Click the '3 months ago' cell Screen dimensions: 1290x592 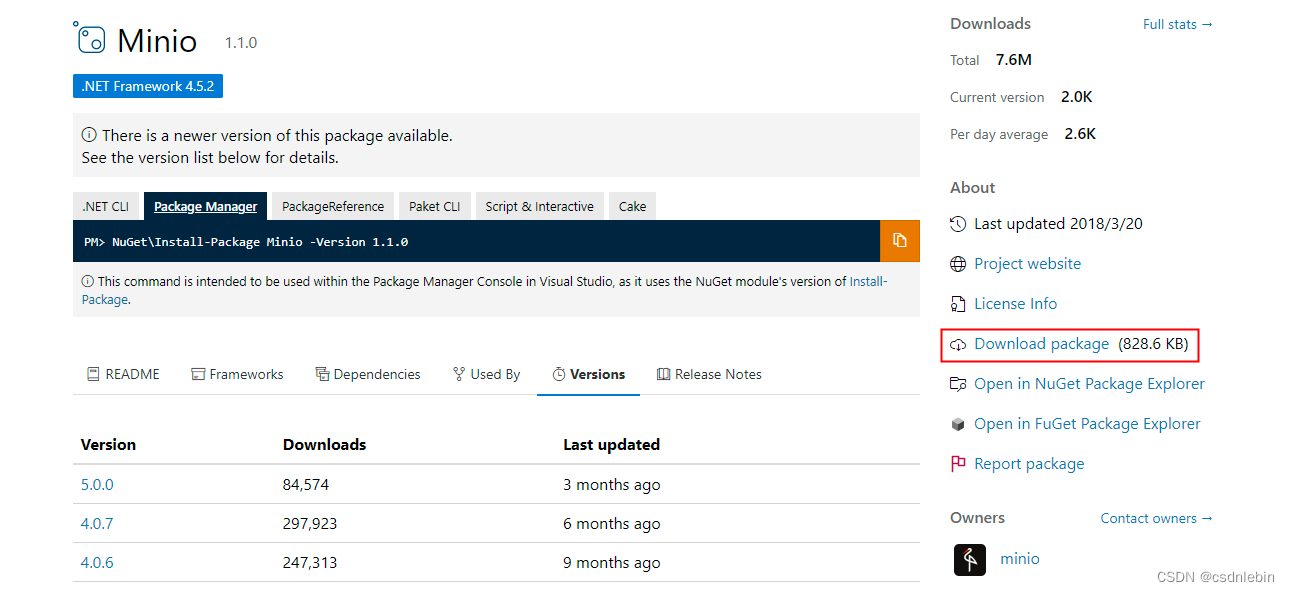pyautogui.click(x=612, y=484)
